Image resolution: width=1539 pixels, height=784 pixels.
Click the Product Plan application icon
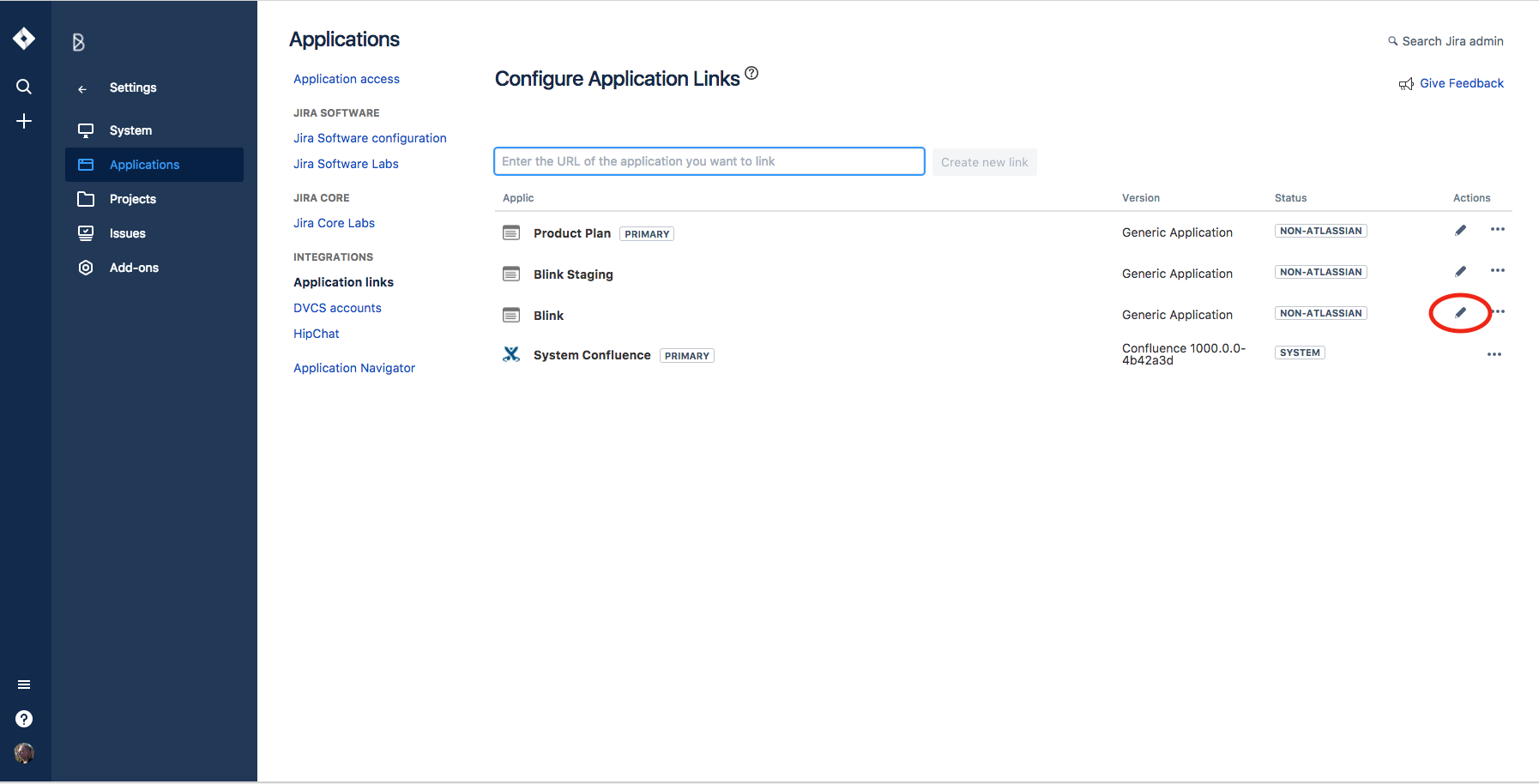pyautogui.click(x=511, y=232)
